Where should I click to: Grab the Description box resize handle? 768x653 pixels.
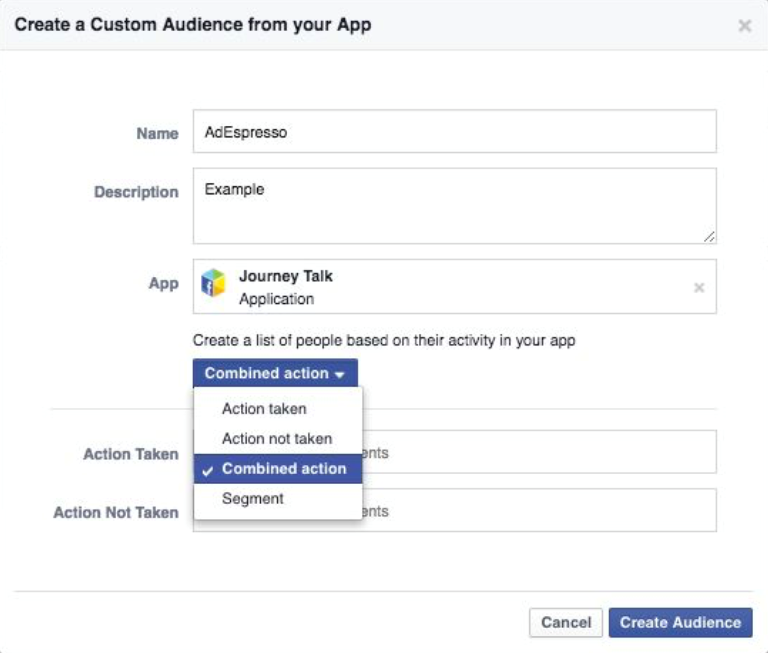[x=709, y=237]
